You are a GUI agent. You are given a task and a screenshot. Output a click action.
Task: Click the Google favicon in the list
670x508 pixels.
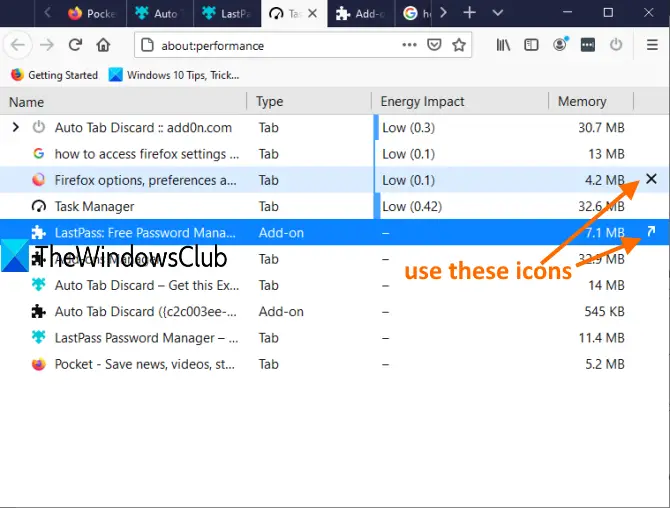(38, 153)
